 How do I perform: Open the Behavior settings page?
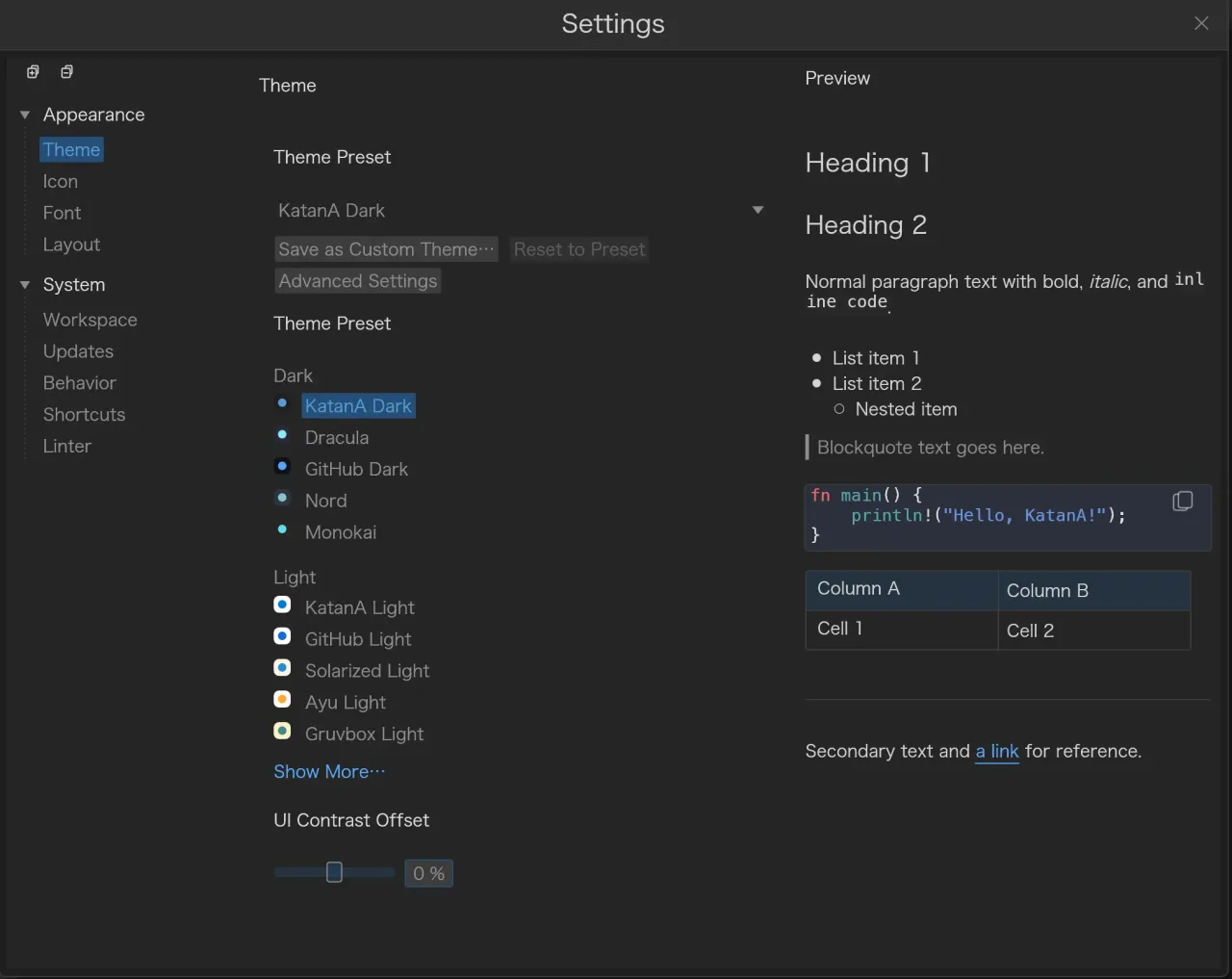pyautogui.click(x=80, y=383)
